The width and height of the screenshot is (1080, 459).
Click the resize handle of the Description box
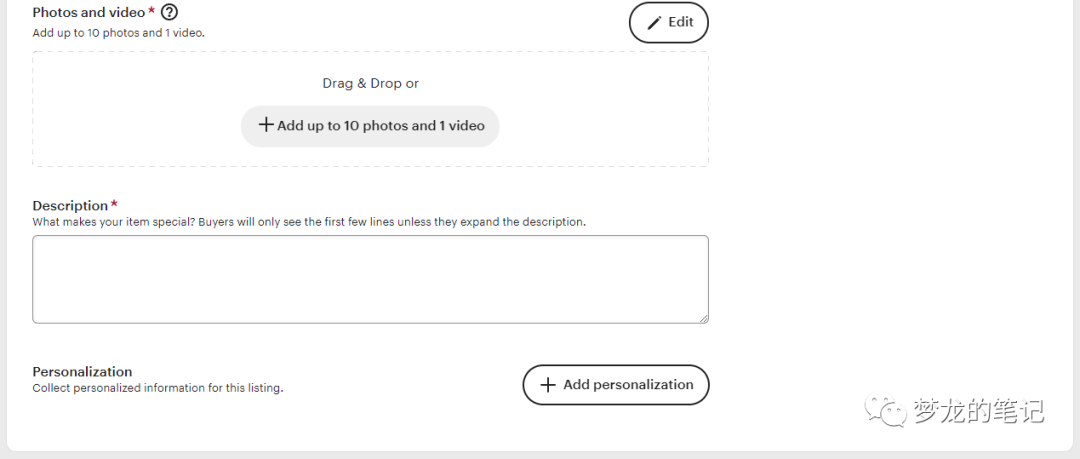pos(703,318)
